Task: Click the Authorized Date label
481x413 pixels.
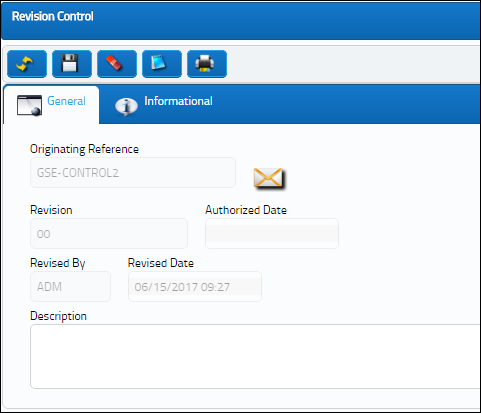Action: 246,210
